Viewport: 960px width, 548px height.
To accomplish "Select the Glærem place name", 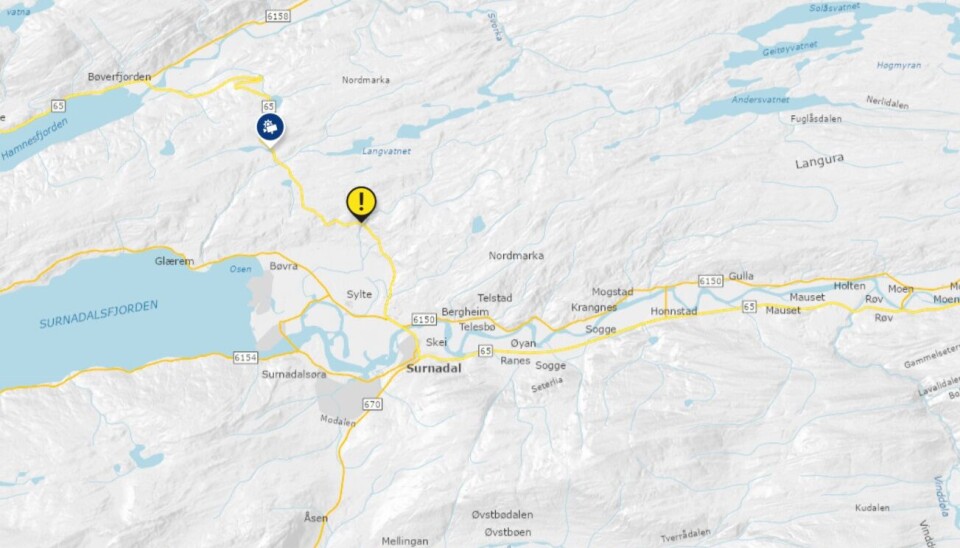I will [174, 261].
